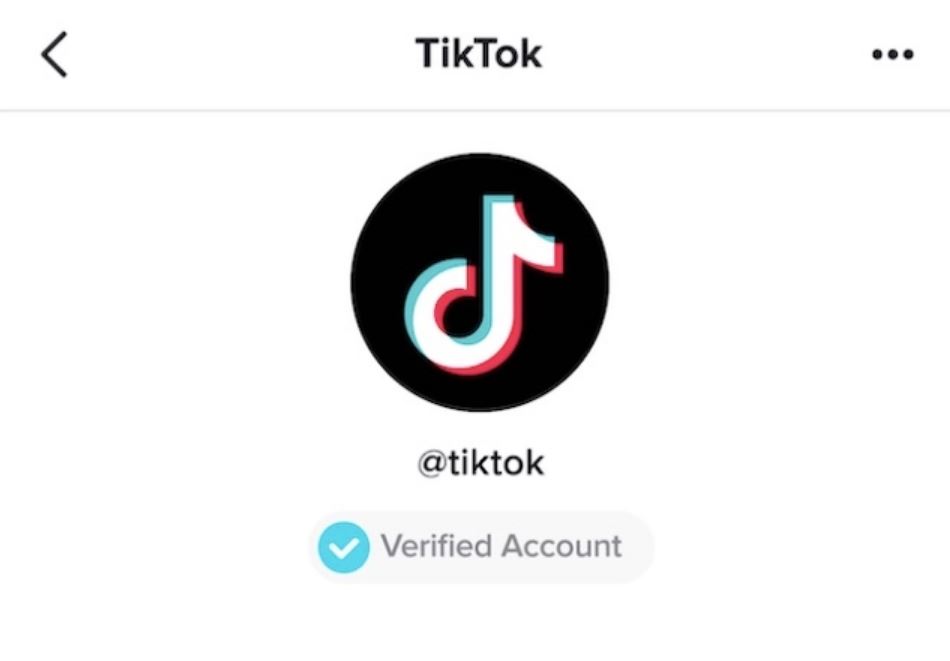
Task: Go back using the left chevron arrow
Action: point(54,55)
